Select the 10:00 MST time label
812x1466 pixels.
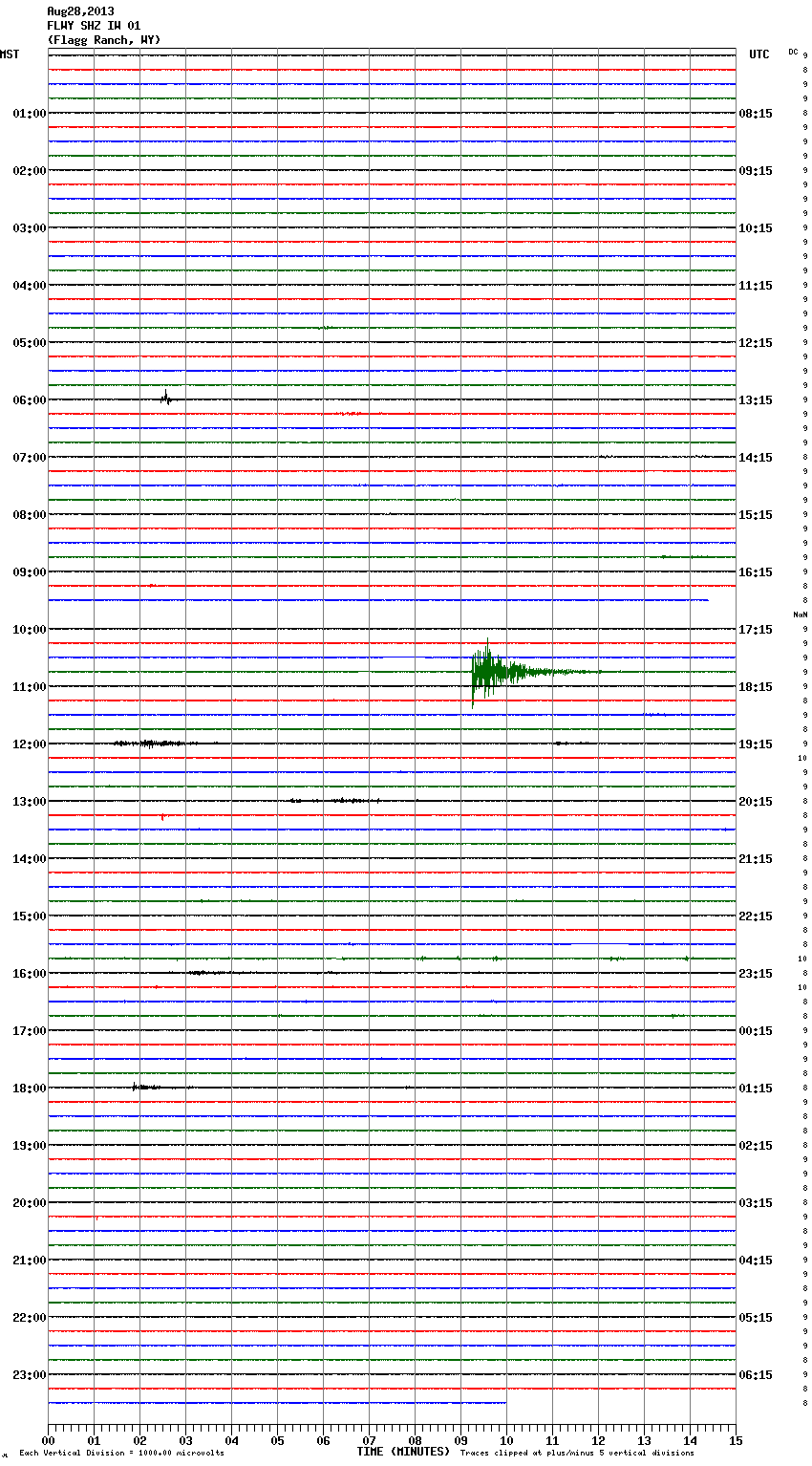[x=29, y=630]
